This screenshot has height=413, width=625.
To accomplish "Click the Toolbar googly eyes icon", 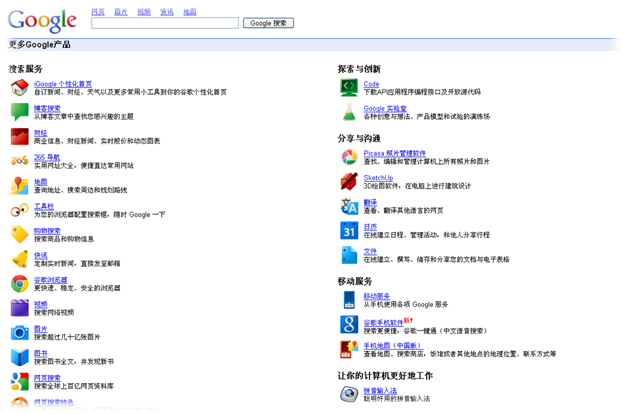I will click(20, 210).
